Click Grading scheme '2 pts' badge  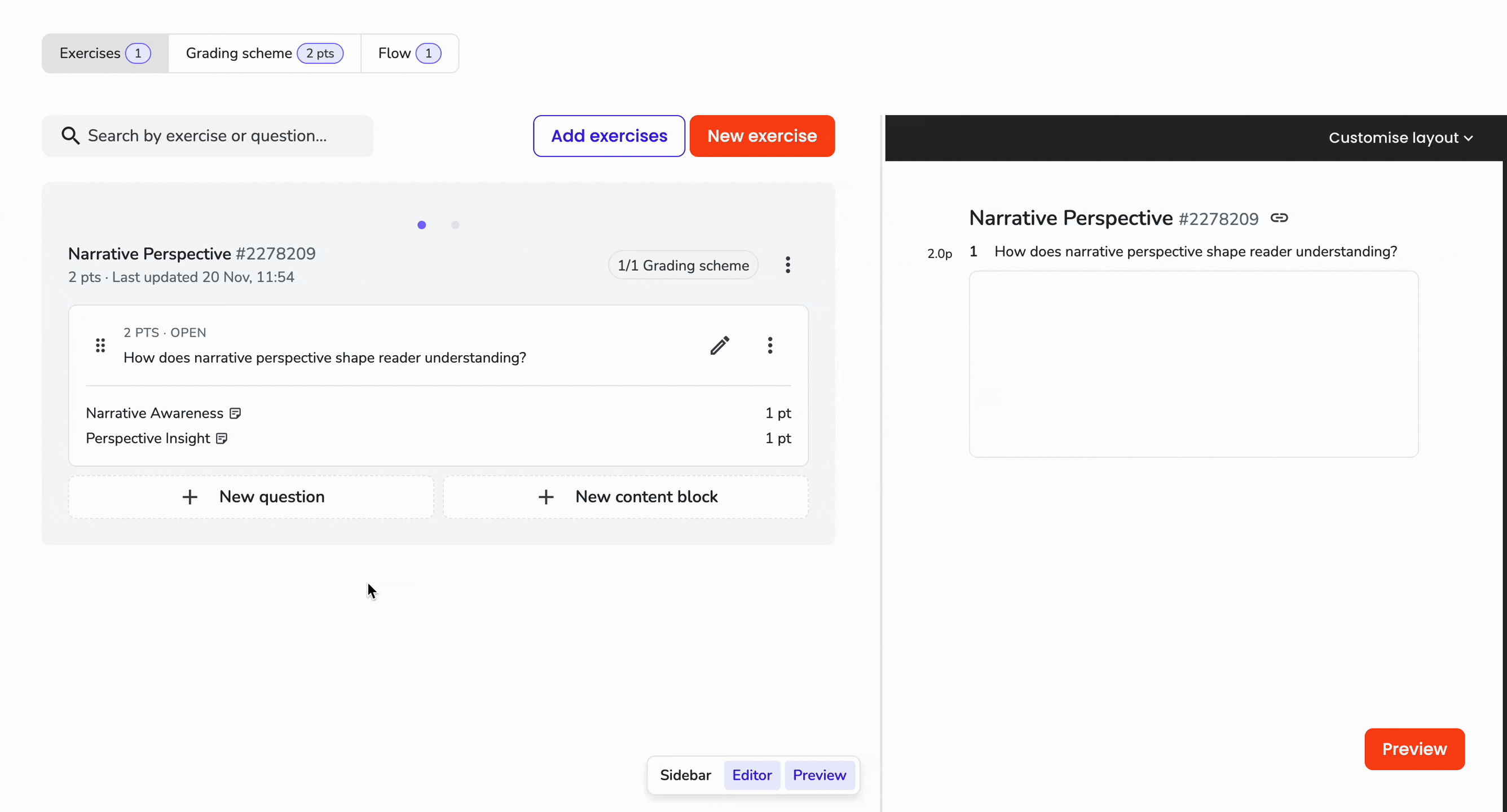(320, 53)
